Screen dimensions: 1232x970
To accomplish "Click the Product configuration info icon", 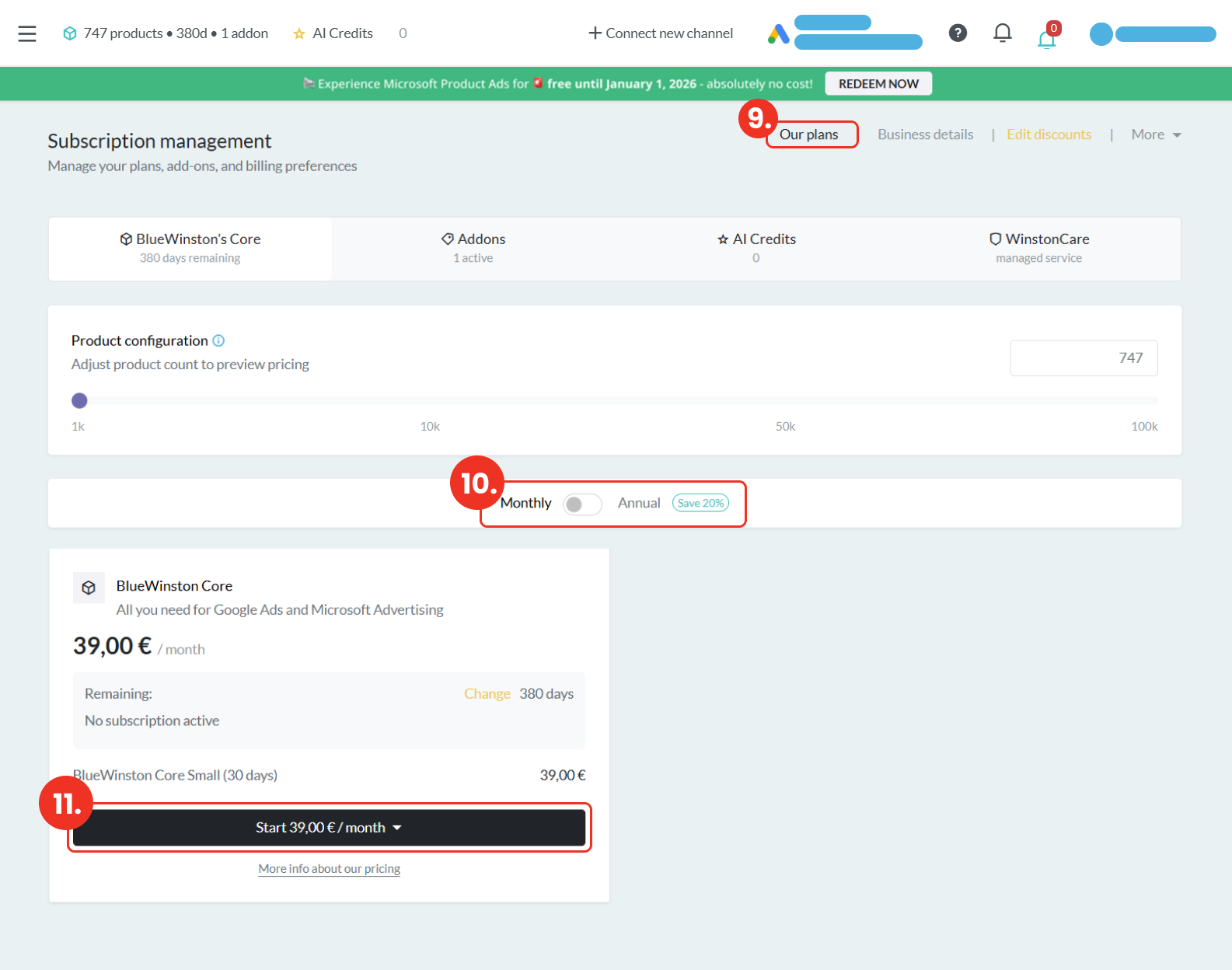I will [x=218, y=340].
